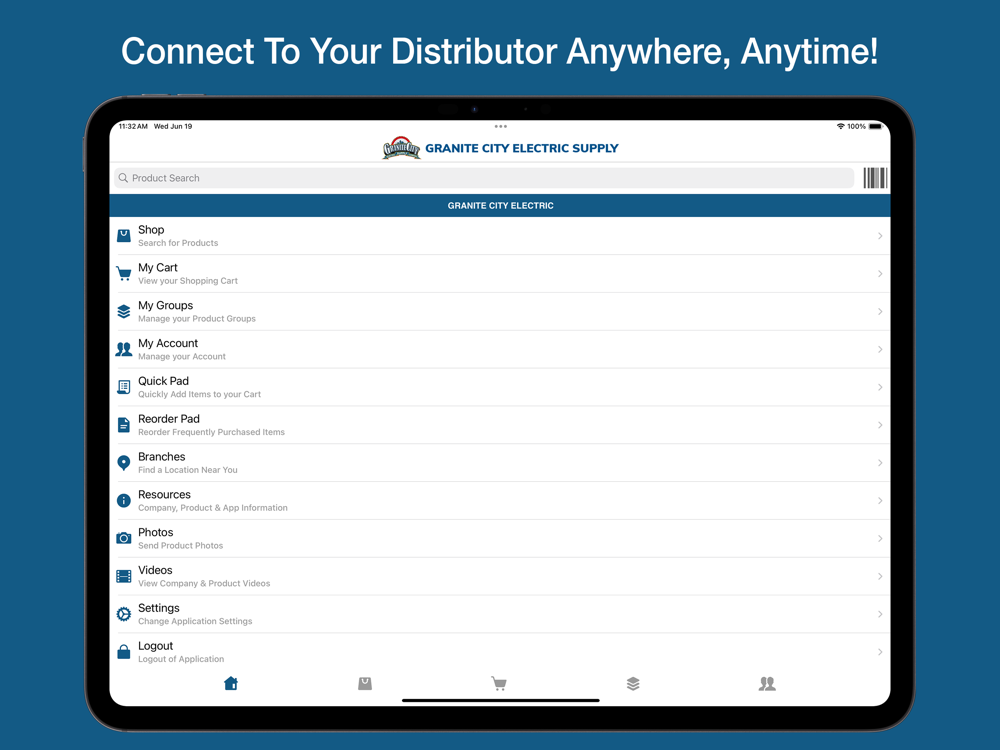The width and height of the screenshot is (1000, 750).
Task: Tap the battery status icon
Action: pos(876,126)
